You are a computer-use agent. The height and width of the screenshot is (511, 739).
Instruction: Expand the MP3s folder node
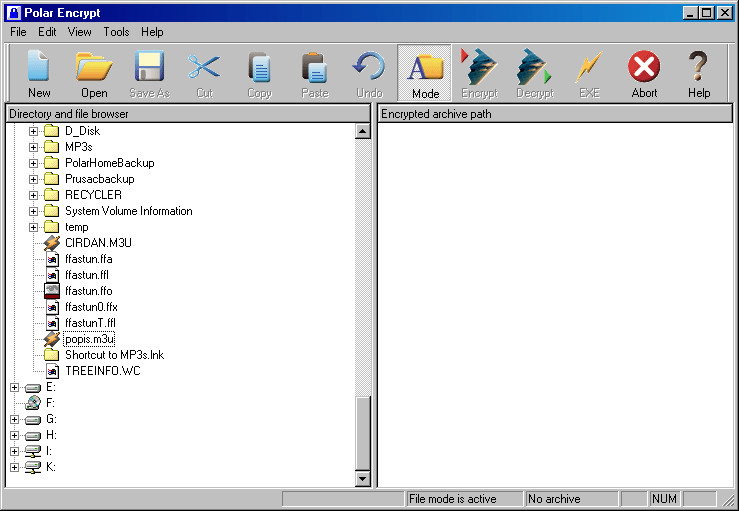tap(33, 147)
